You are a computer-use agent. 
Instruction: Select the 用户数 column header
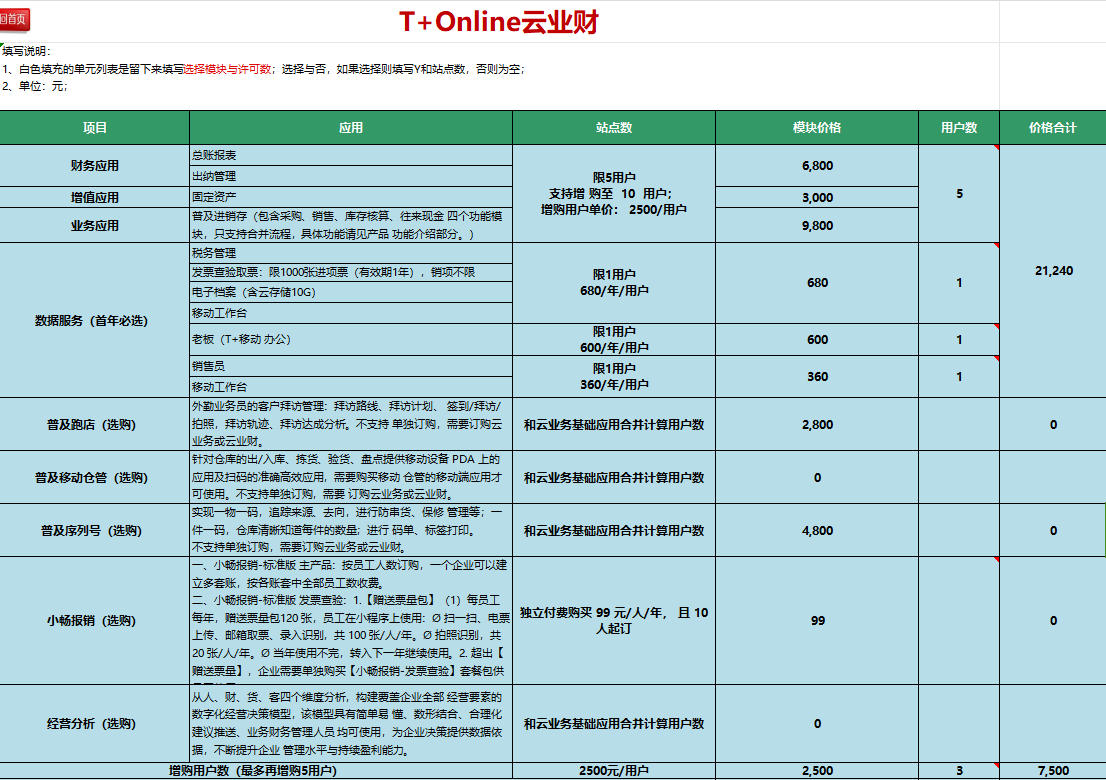(959, 128)
